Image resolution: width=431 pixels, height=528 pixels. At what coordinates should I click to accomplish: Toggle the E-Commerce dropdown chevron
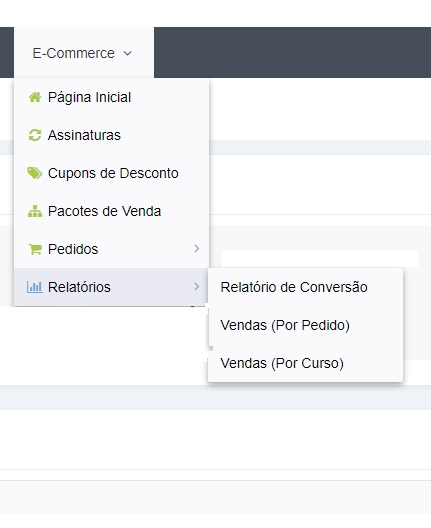127,53
